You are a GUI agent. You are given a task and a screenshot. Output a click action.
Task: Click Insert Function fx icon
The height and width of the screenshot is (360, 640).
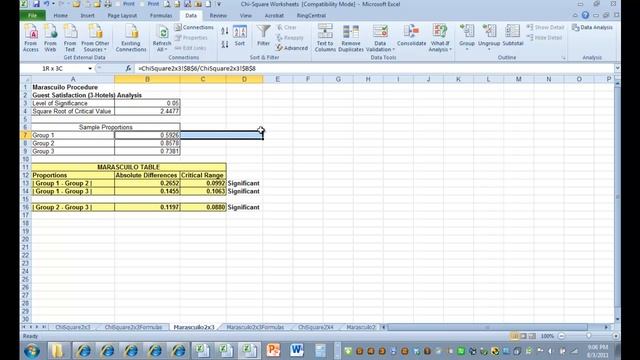pyautogui.click(x=128, y=69)
